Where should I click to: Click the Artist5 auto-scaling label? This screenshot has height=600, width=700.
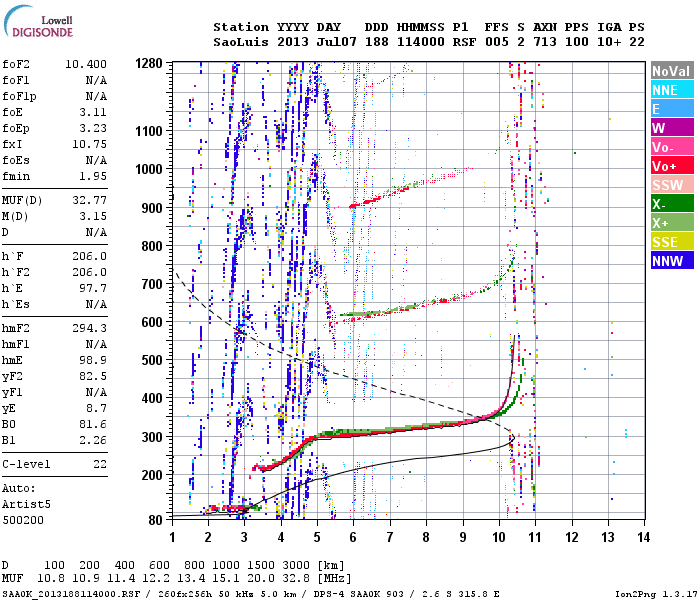coord(26,504)
